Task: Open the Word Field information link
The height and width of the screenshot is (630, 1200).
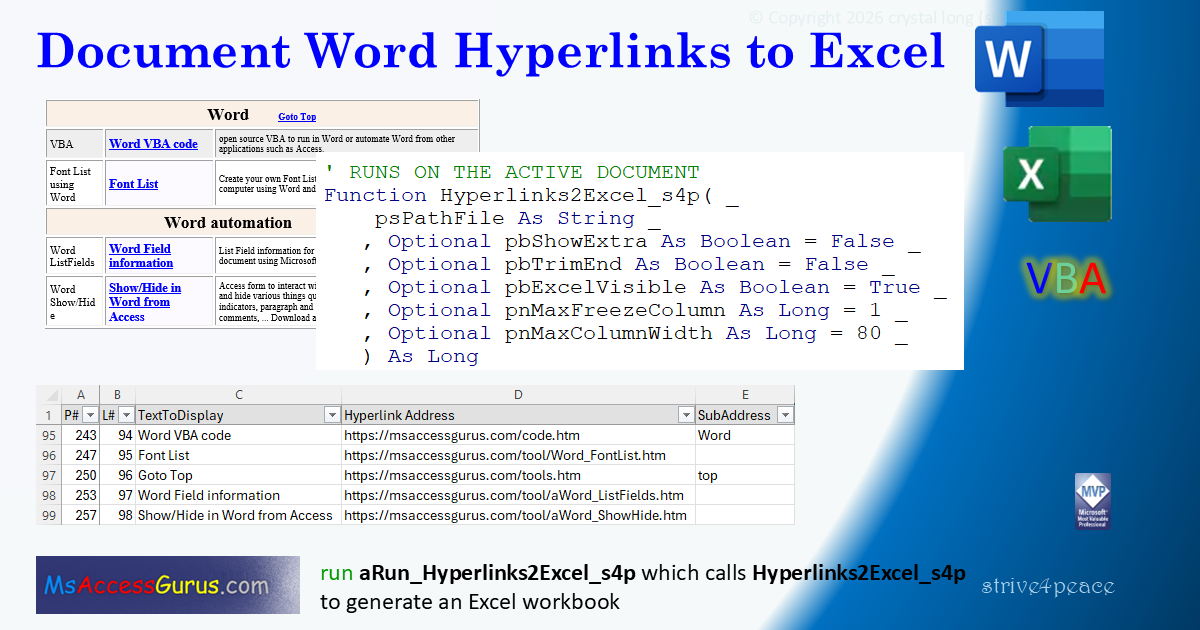Action: (141, 256)
